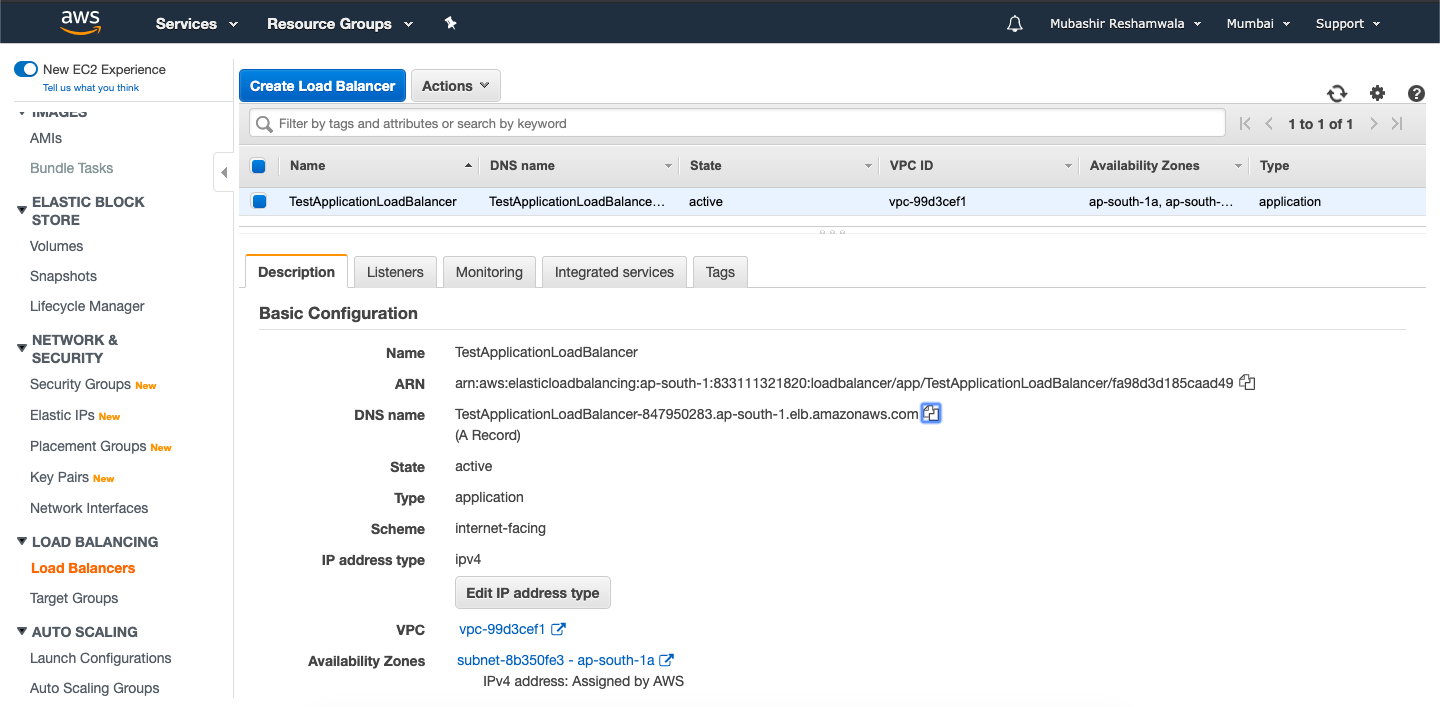This screenshot has height=707, width=1440.
Task: Copy the ARN to clipboard
Action: tap(1247, 382)
